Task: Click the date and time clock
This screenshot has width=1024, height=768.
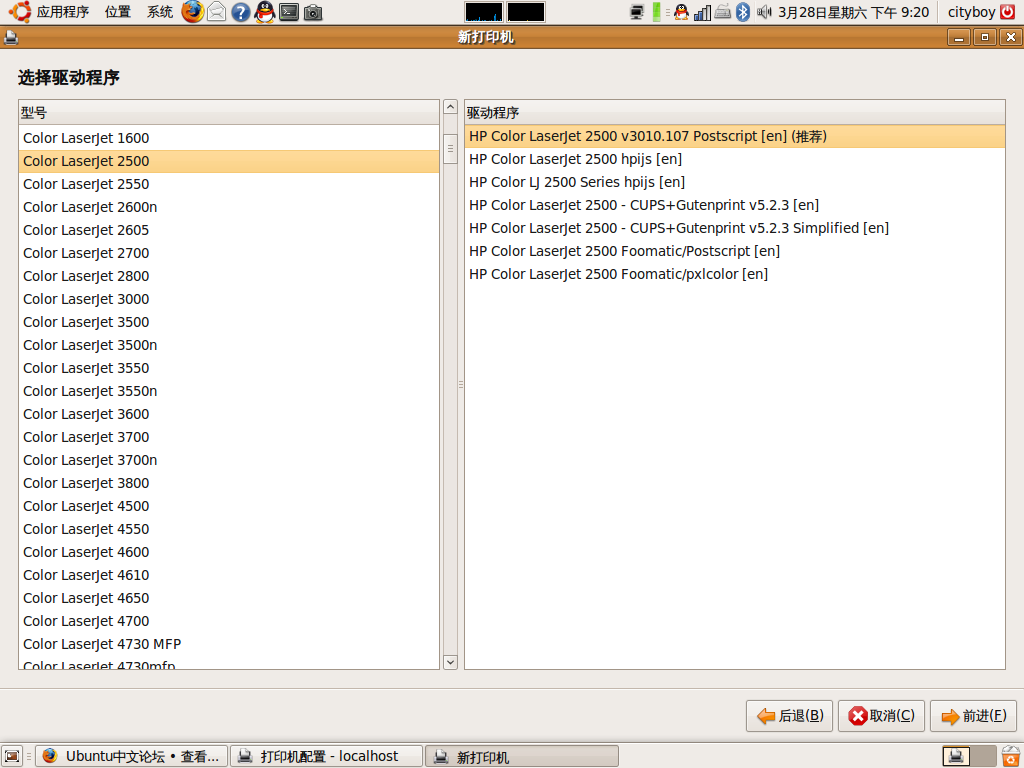Action: (x=853, y=12)
